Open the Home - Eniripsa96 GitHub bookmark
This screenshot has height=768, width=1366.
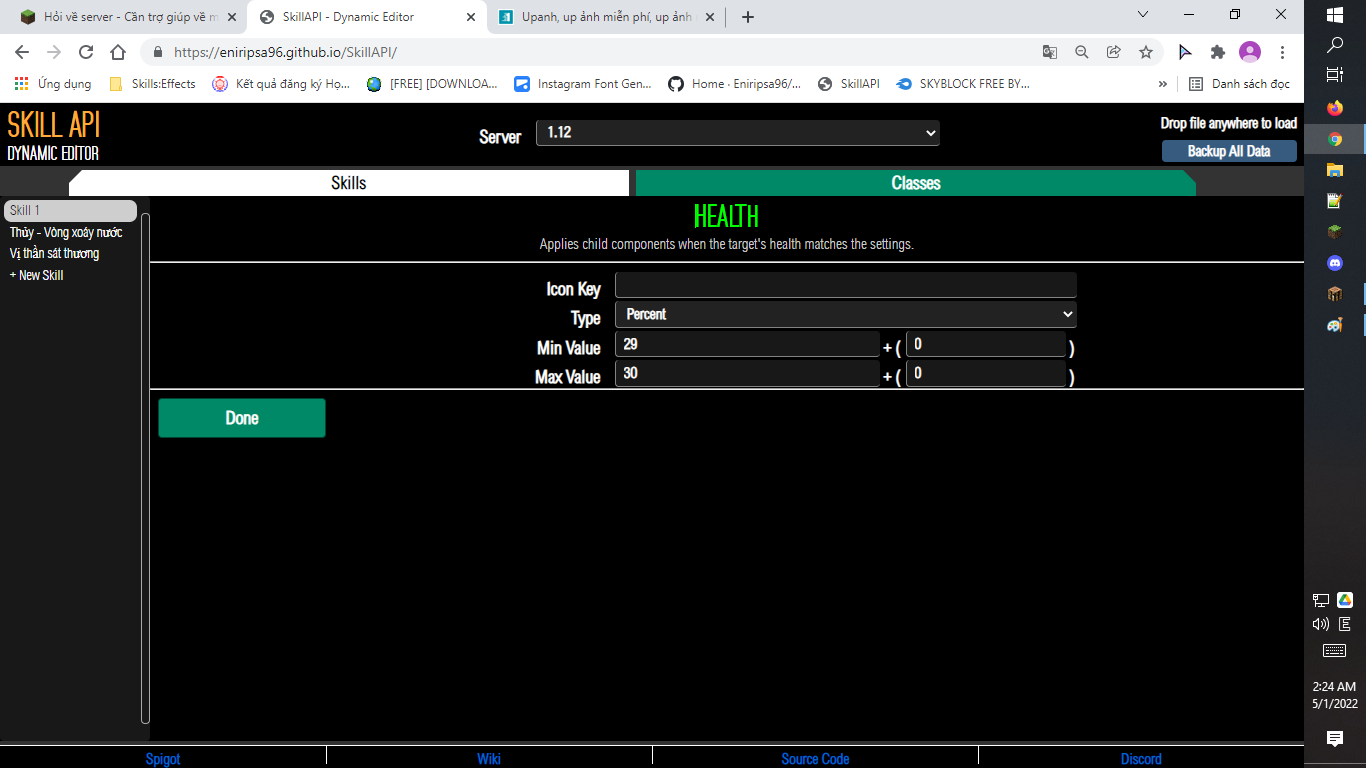(735, 84)
